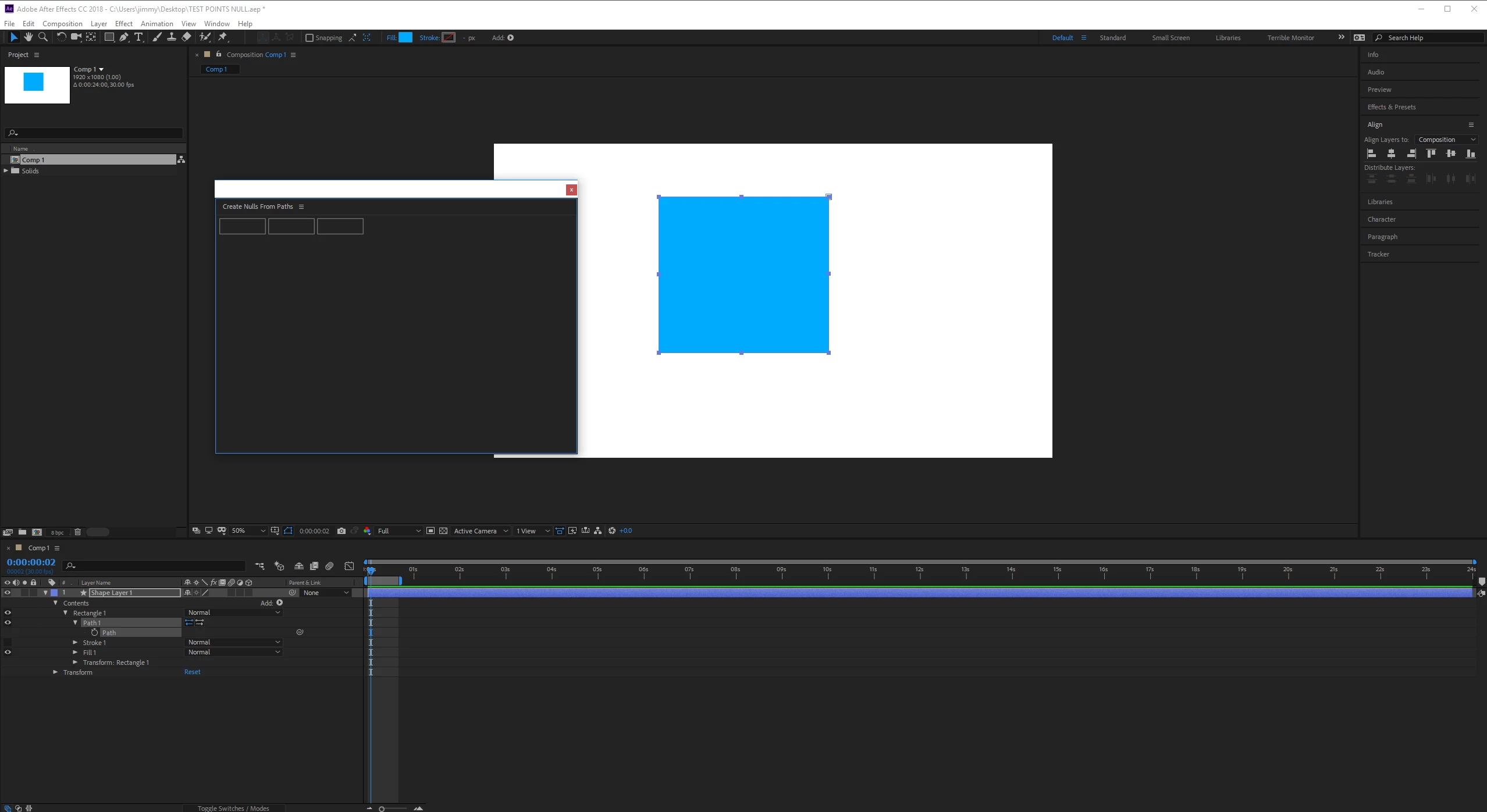The width and height of the screenshot is (1487, 812).
Task: Open the 50% magnification dropdown
Action: click(248, 531)
